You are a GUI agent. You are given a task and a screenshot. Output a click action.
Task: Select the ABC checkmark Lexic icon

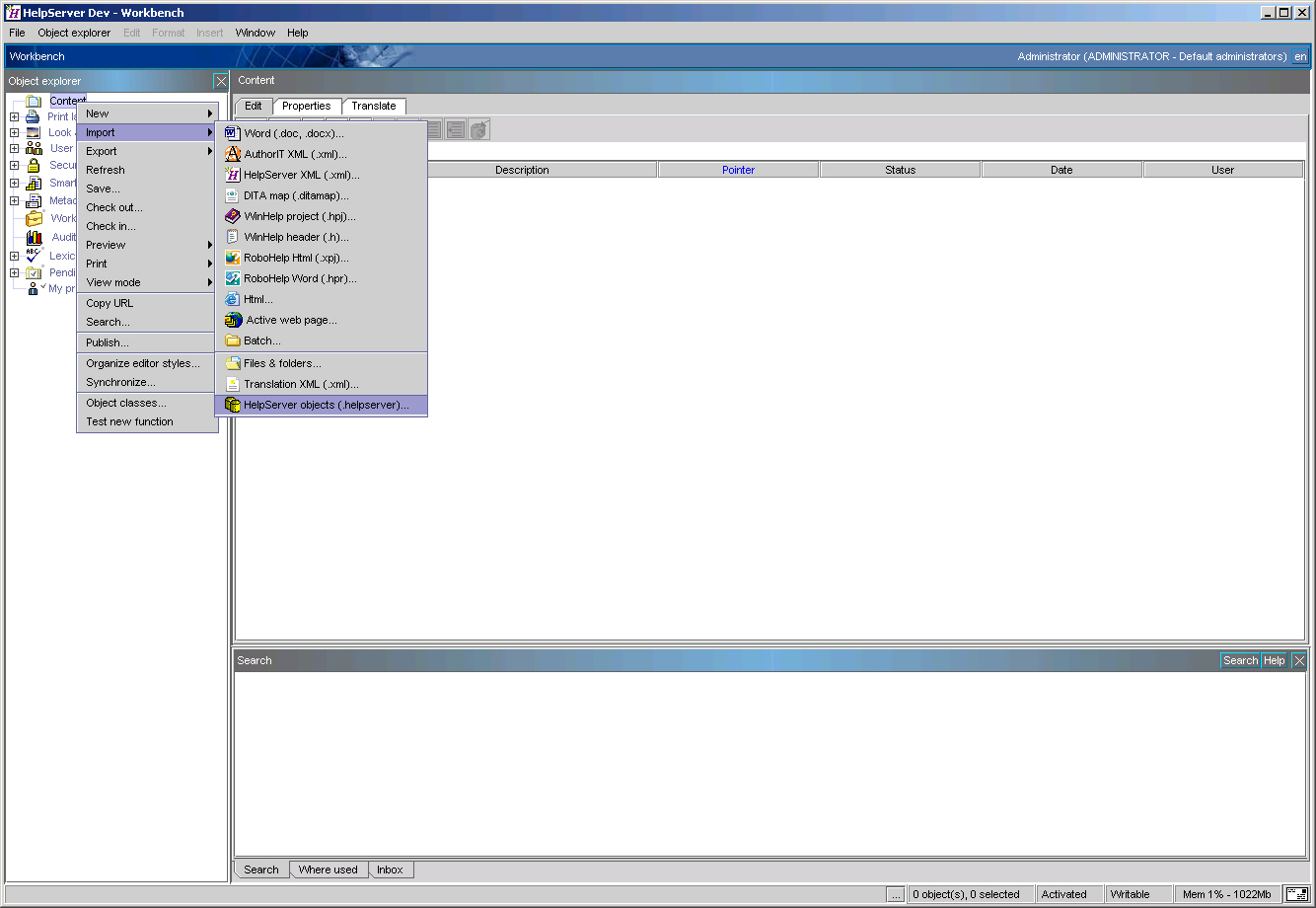pos(35,255)
